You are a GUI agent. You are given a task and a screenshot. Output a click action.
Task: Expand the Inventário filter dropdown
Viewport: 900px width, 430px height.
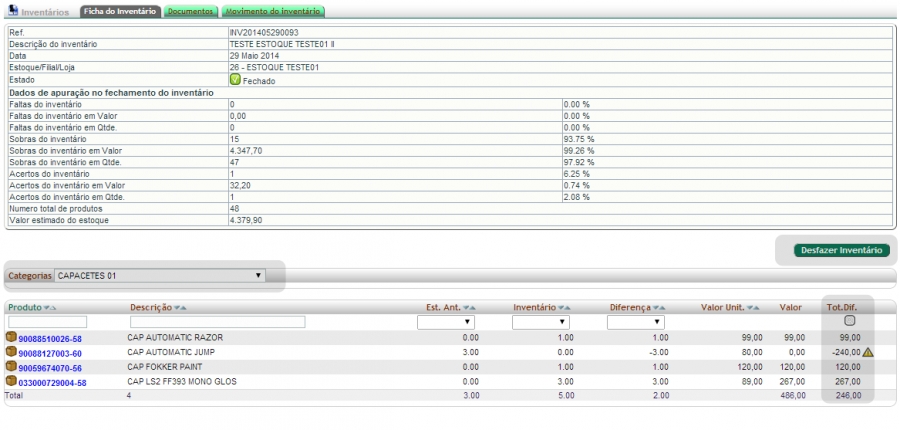tap(541, 322)
